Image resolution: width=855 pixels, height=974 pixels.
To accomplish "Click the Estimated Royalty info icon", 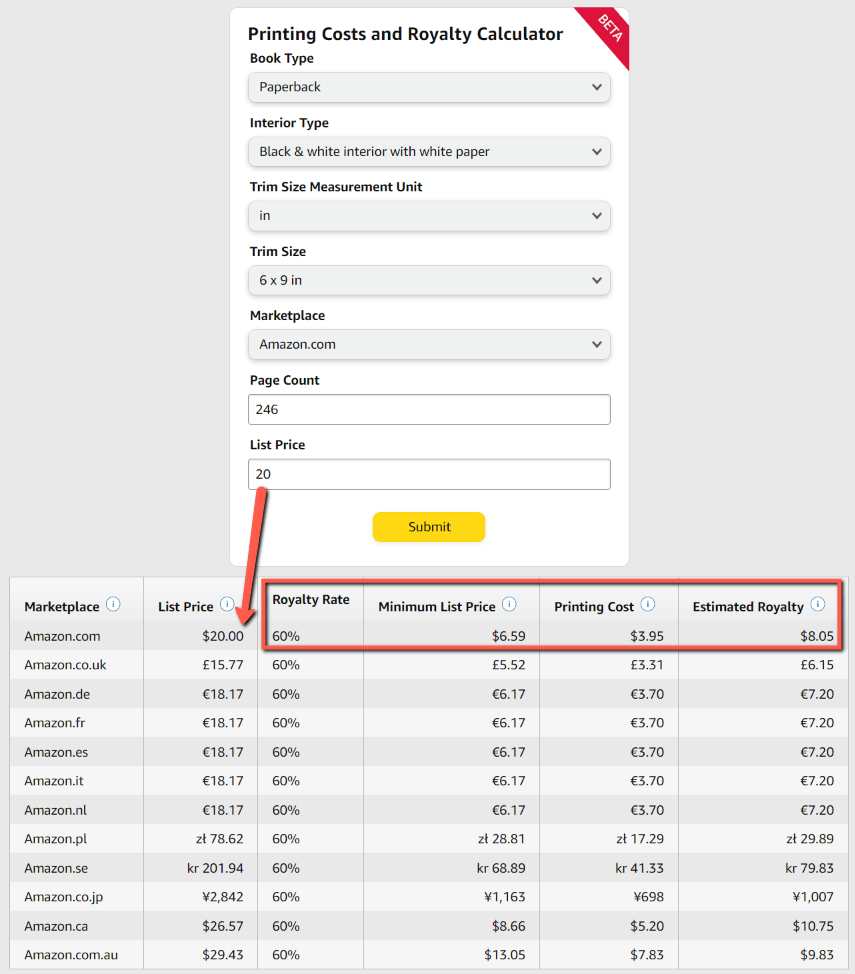I will click(818, 604).
